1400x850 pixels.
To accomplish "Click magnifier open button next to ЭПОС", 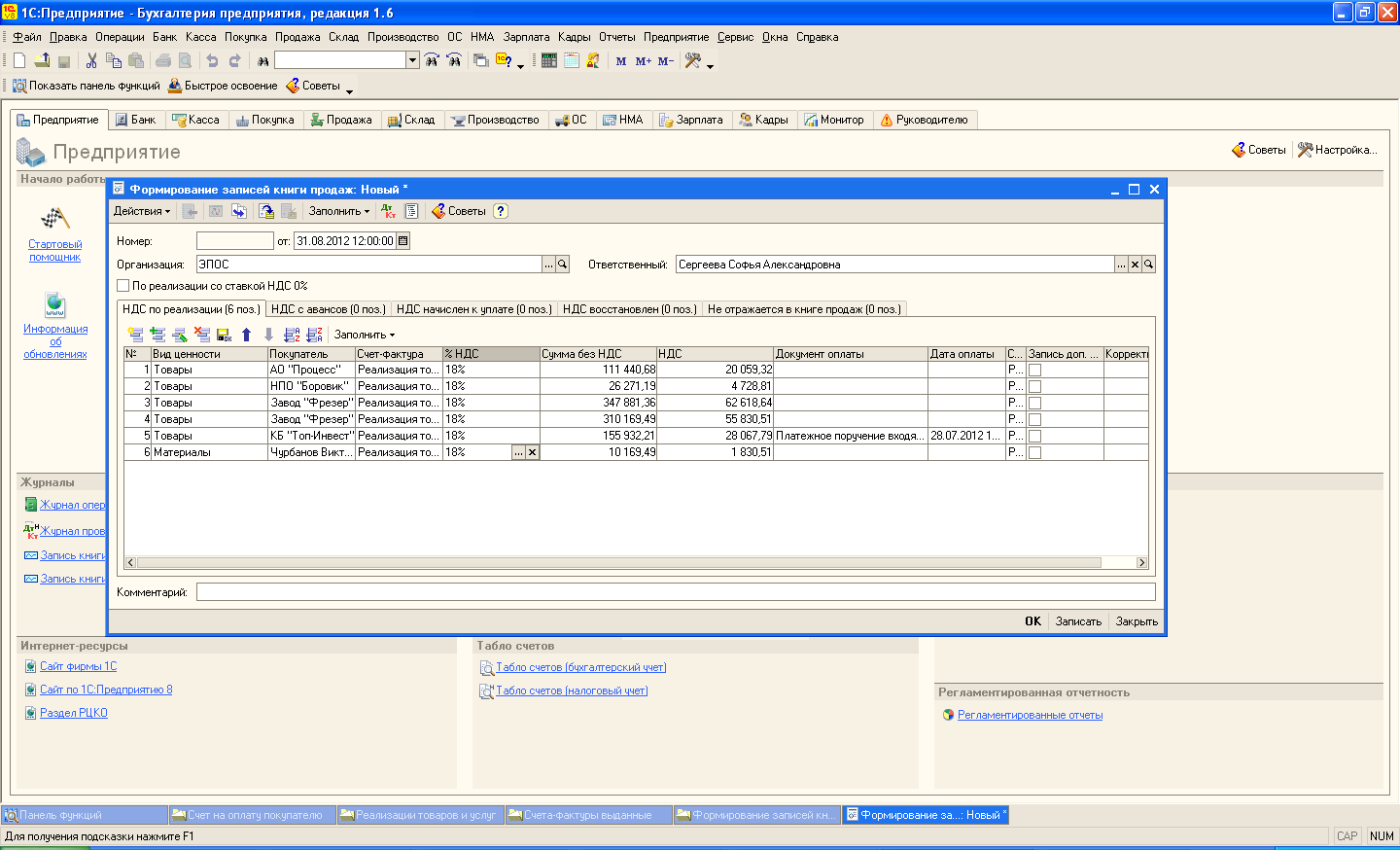I will [562, 265].
